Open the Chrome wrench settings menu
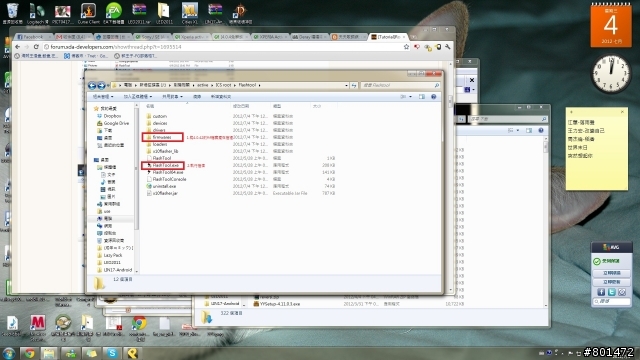The width and height of the screenshot is (640, 360). (x=448, y=47)
